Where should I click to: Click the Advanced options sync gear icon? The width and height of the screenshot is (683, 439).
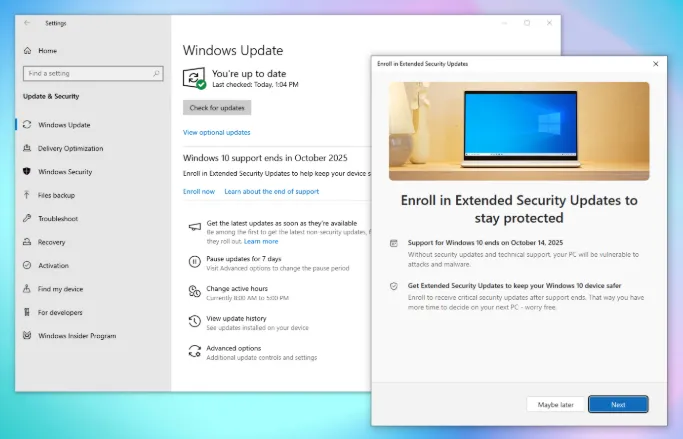tap(195, 351)
